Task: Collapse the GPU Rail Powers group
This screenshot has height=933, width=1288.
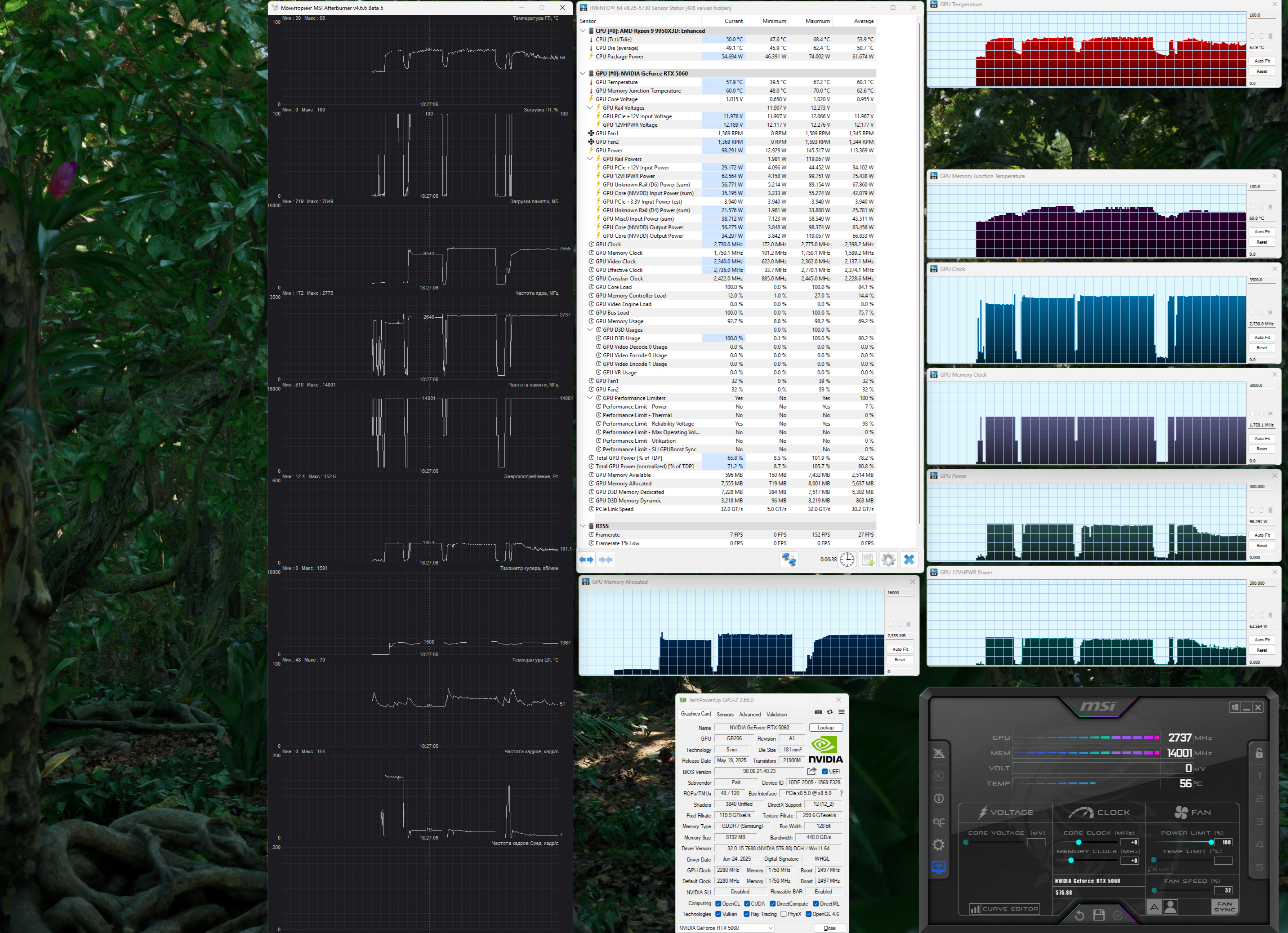Action: coord(590,159)
